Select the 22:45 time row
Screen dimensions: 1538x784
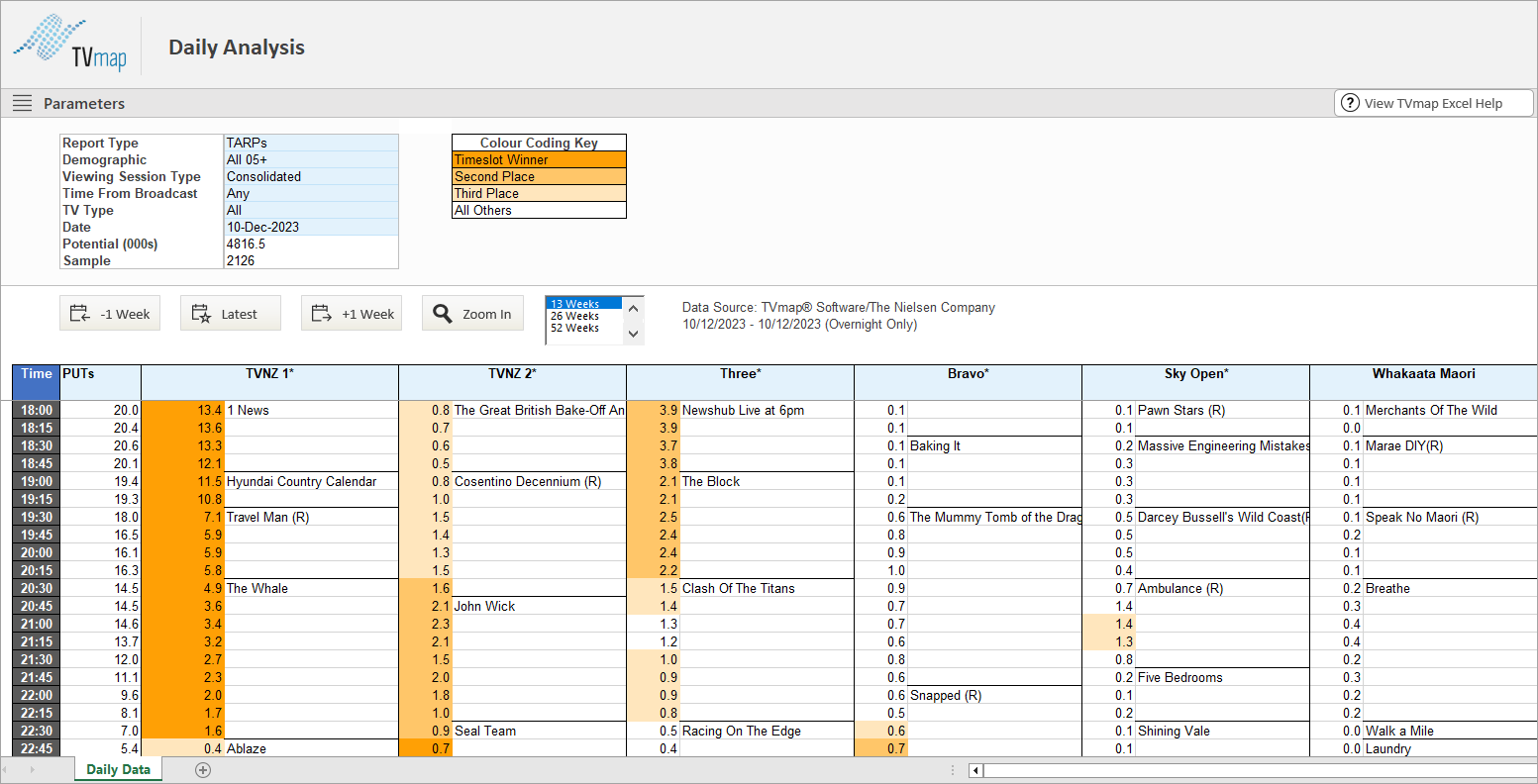coord(36,748)
